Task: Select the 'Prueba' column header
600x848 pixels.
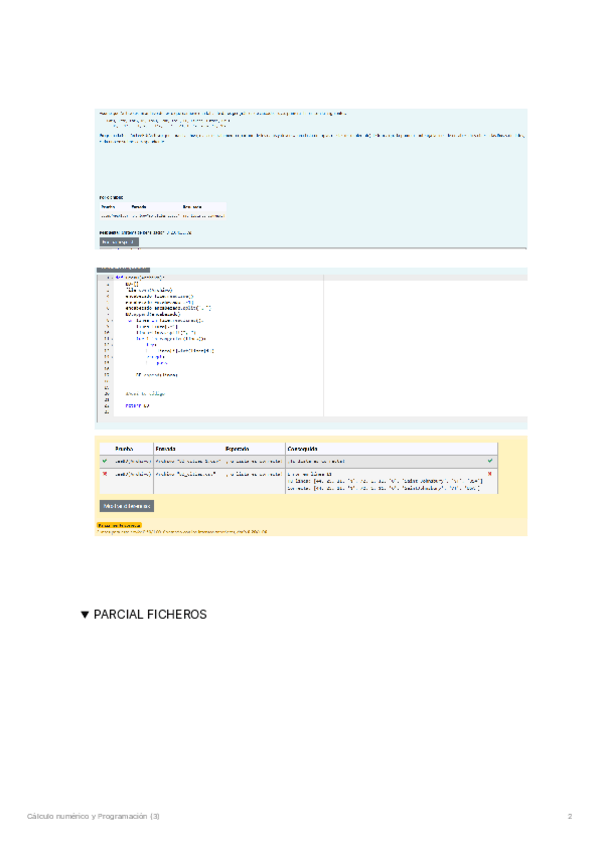Action: coord(124,449)
